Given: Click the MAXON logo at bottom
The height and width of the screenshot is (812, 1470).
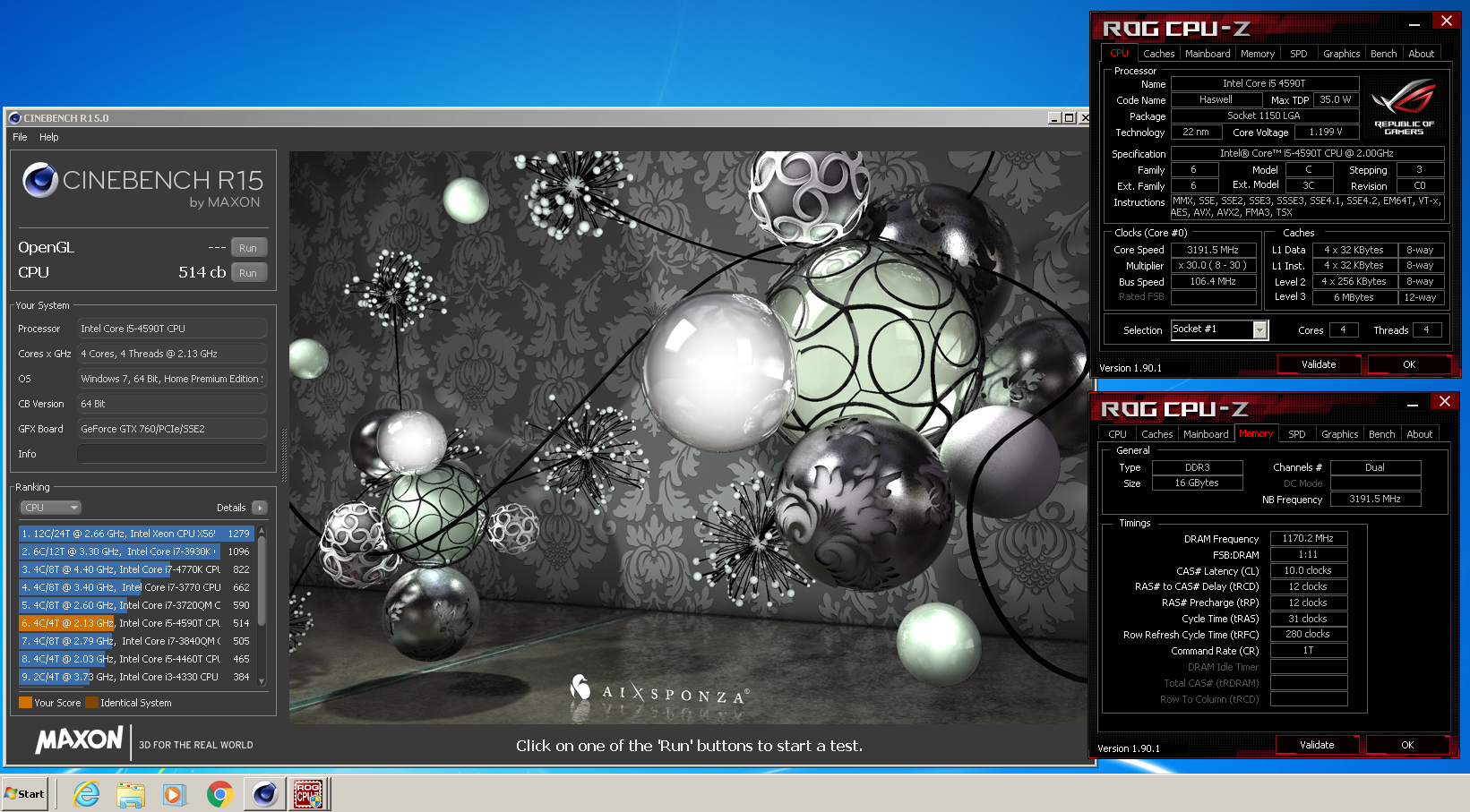Looking at the screenshot, I should tap(80, 740).
